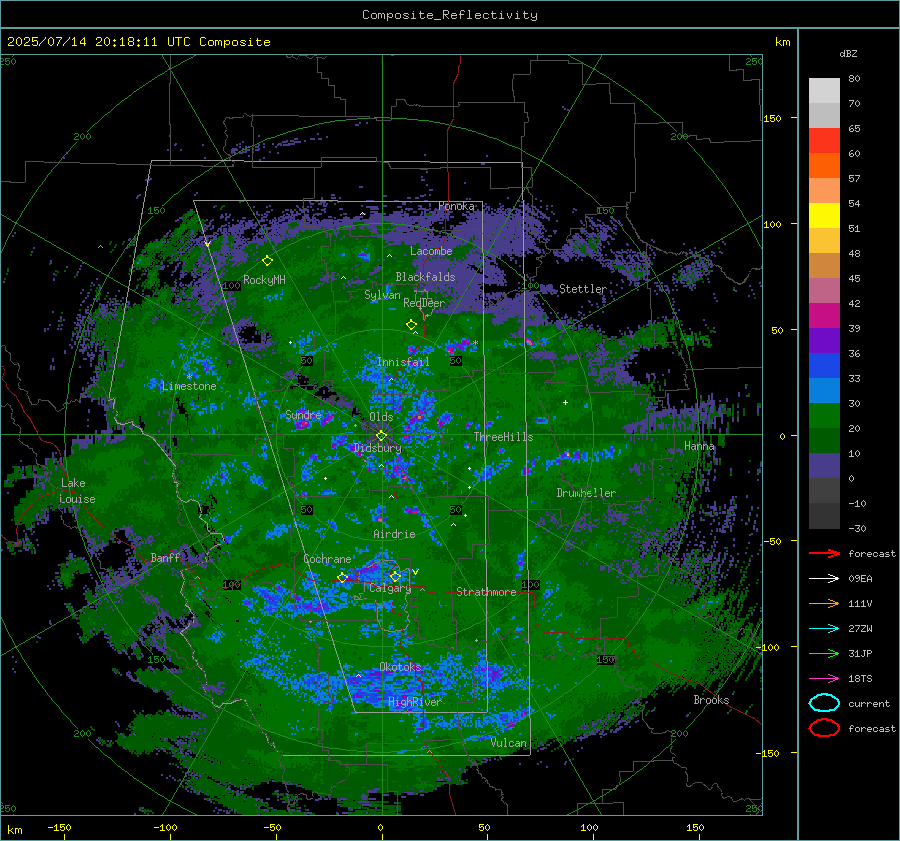The width and height of the screenshot is (900, 841).
Task: Click the km unit label at bottom left
Action: click(14, 830)
